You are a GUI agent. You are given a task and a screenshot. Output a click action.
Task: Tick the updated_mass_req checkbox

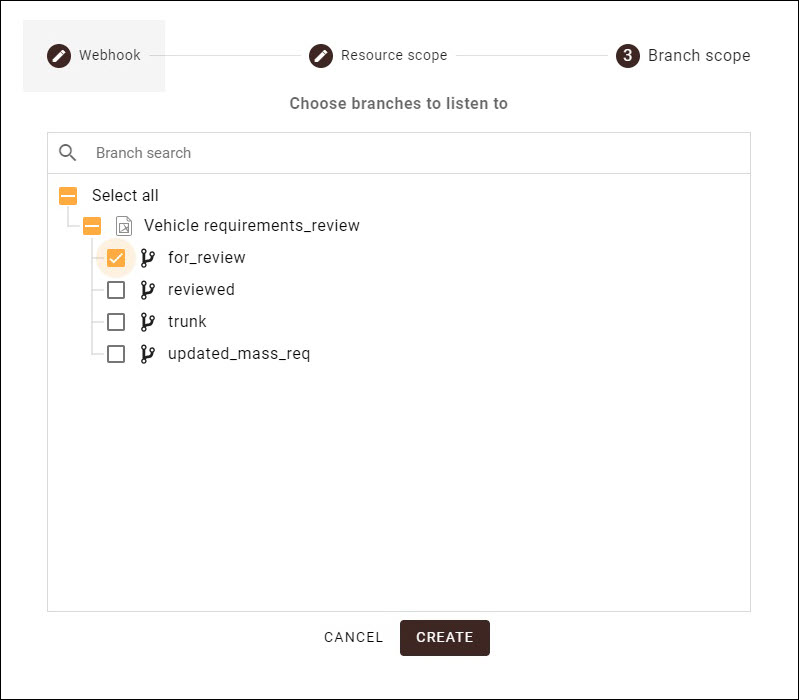[116, 354]
